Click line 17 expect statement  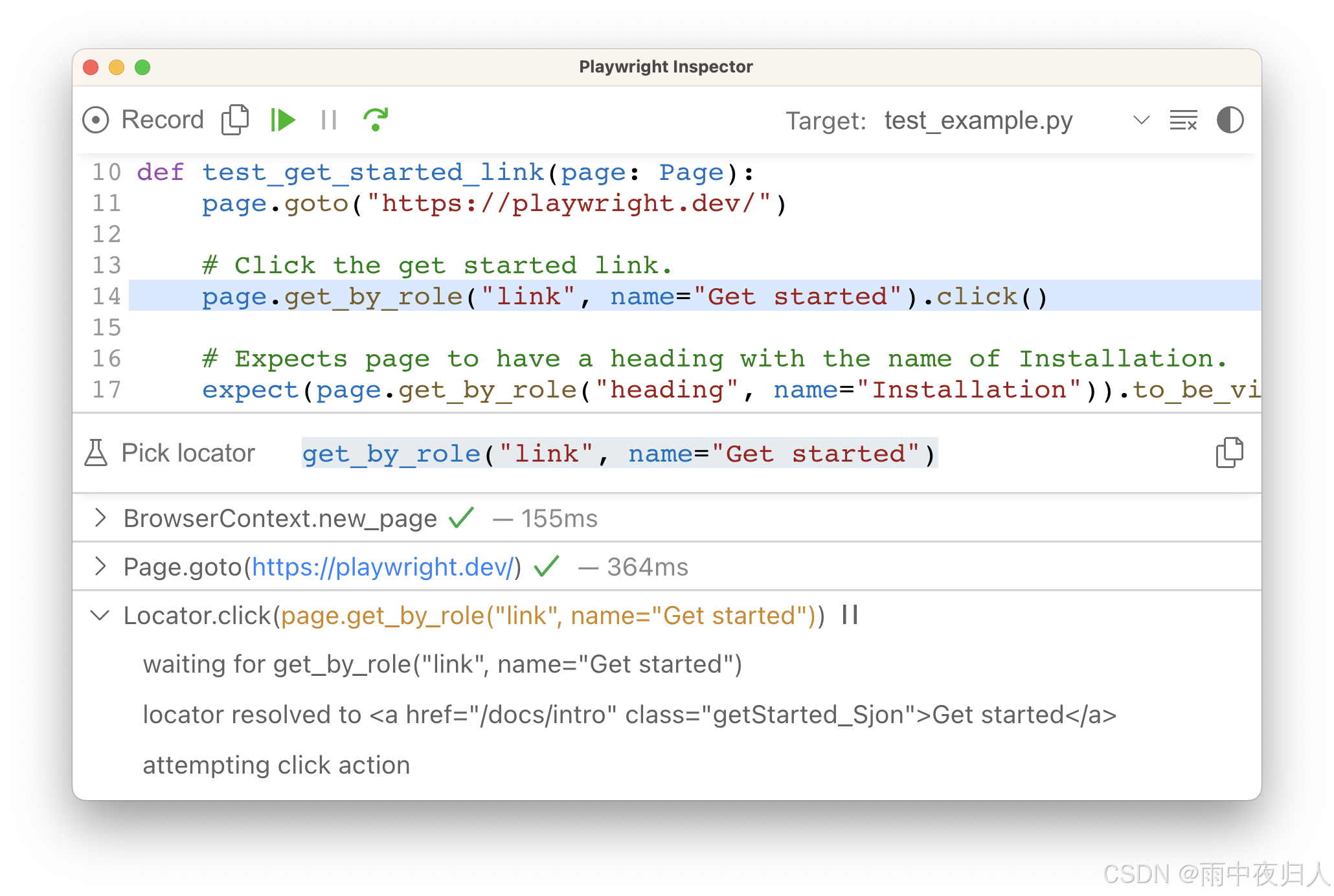pyautogui.click(x=731, y=390)
